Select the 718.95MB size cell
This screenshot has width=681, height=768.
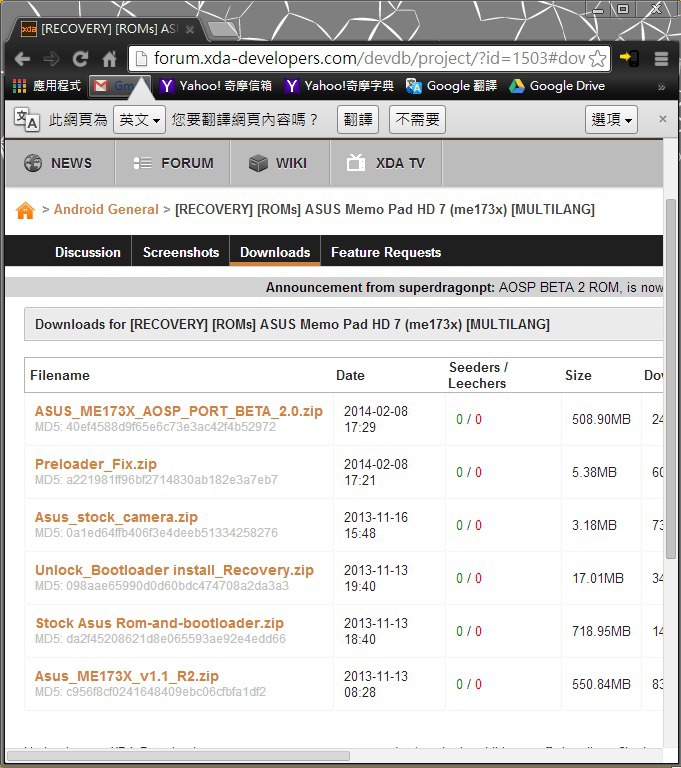[x=601, y=631]
